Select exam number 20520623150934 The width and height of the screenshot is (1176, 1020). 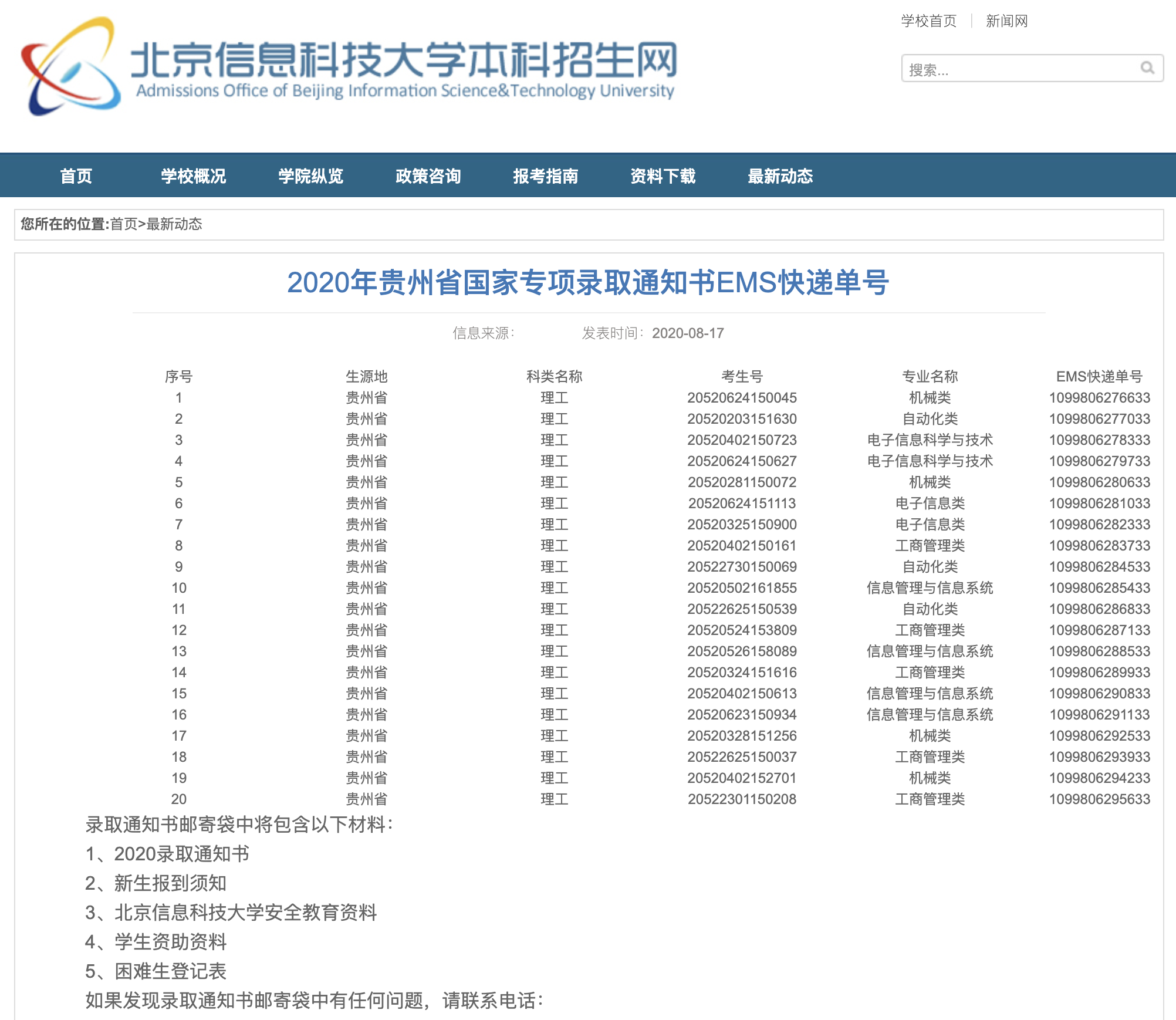742,714
